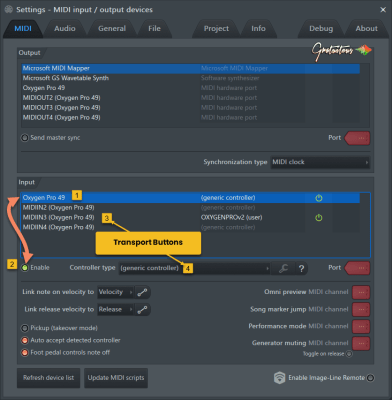This screenshot has height=400, width=392.
Task: Click Refresh device list button
Action: click(x=49, y=378)
